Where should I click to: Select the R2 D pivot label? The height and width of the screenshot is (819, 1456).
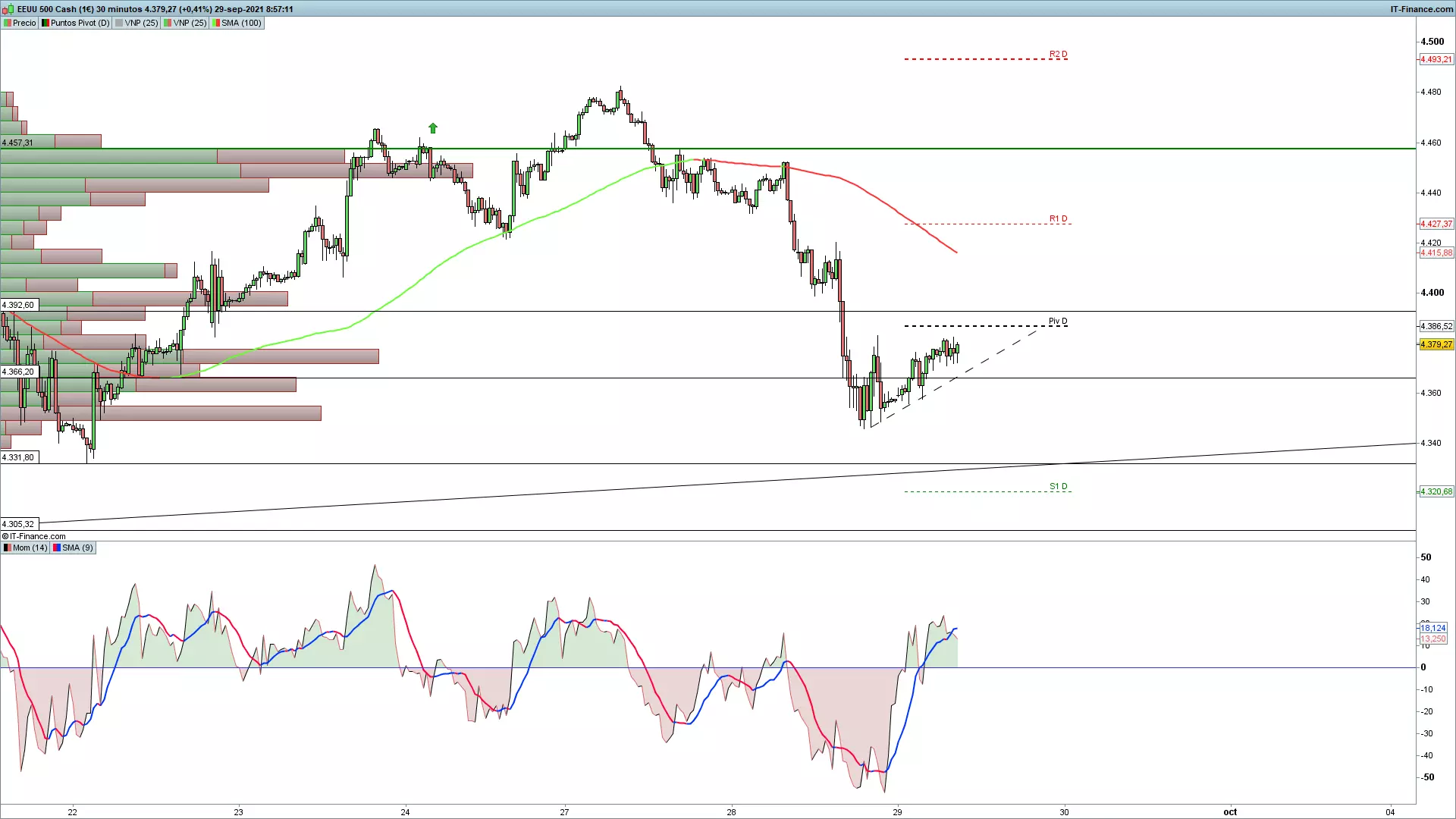coord(1059,55)
